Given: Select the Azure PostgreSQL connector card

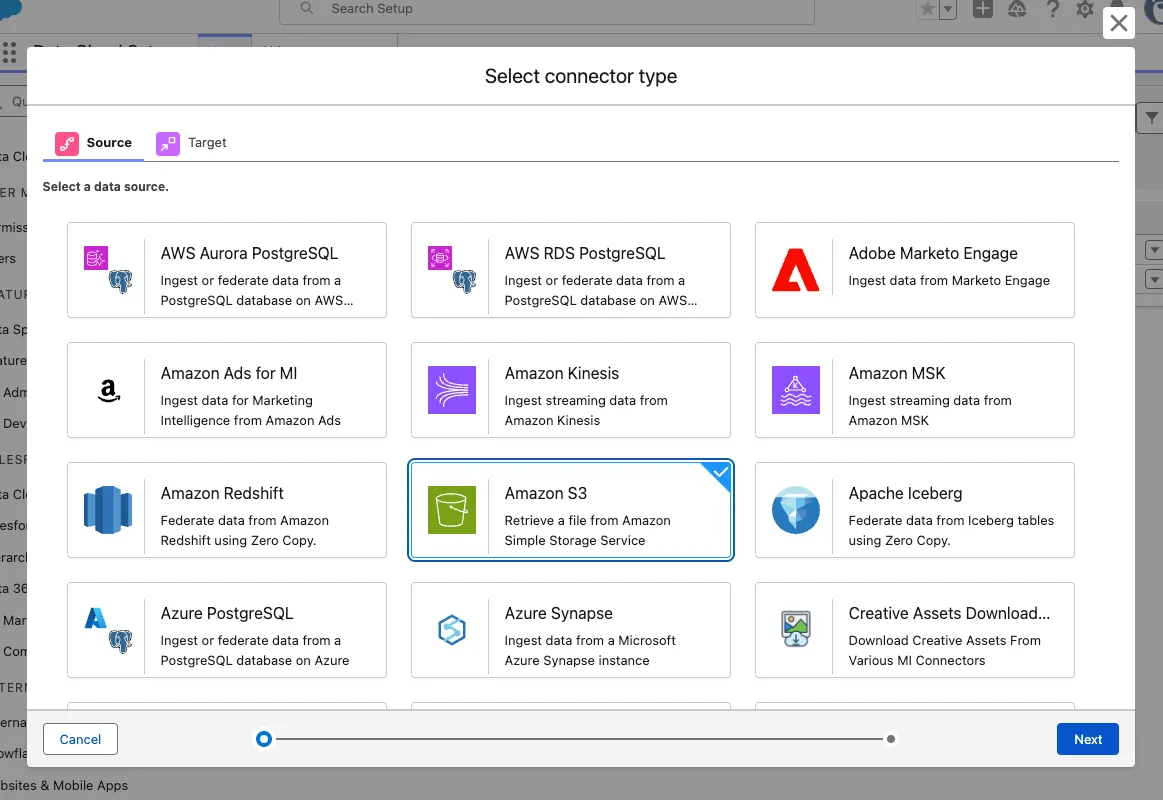Looking at the screenshot, I should coord(227,630).
